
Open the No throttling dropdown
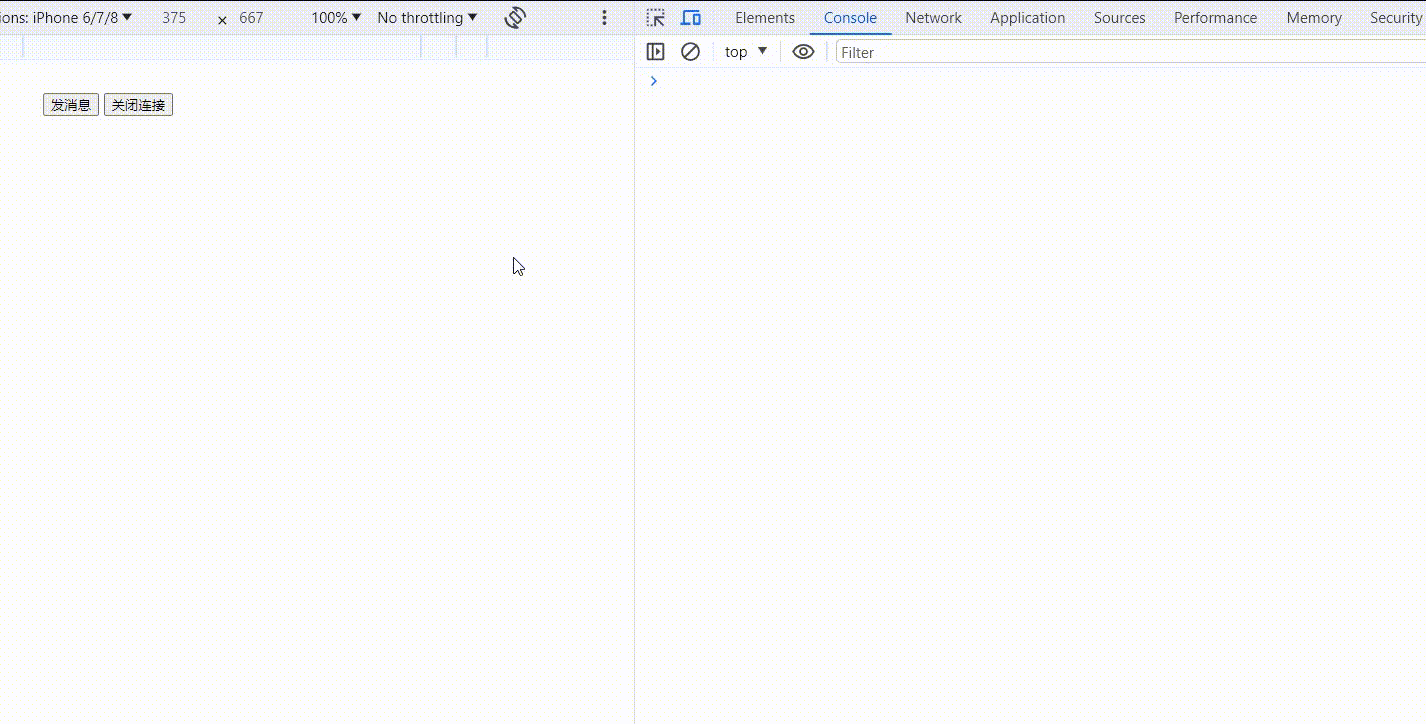tap(426, 17)
